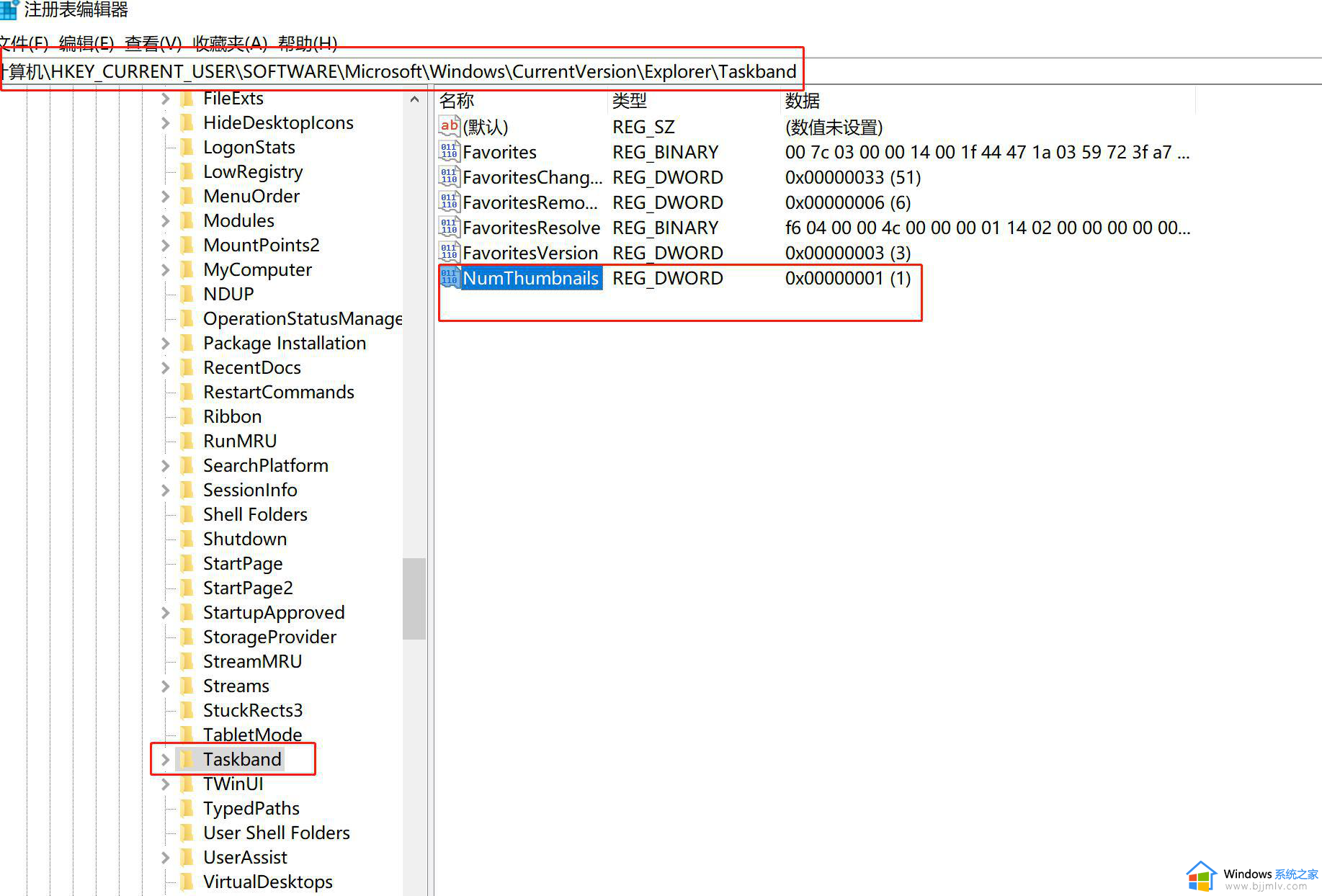Click the folder icon next to Modules

[x=187, y=221]
